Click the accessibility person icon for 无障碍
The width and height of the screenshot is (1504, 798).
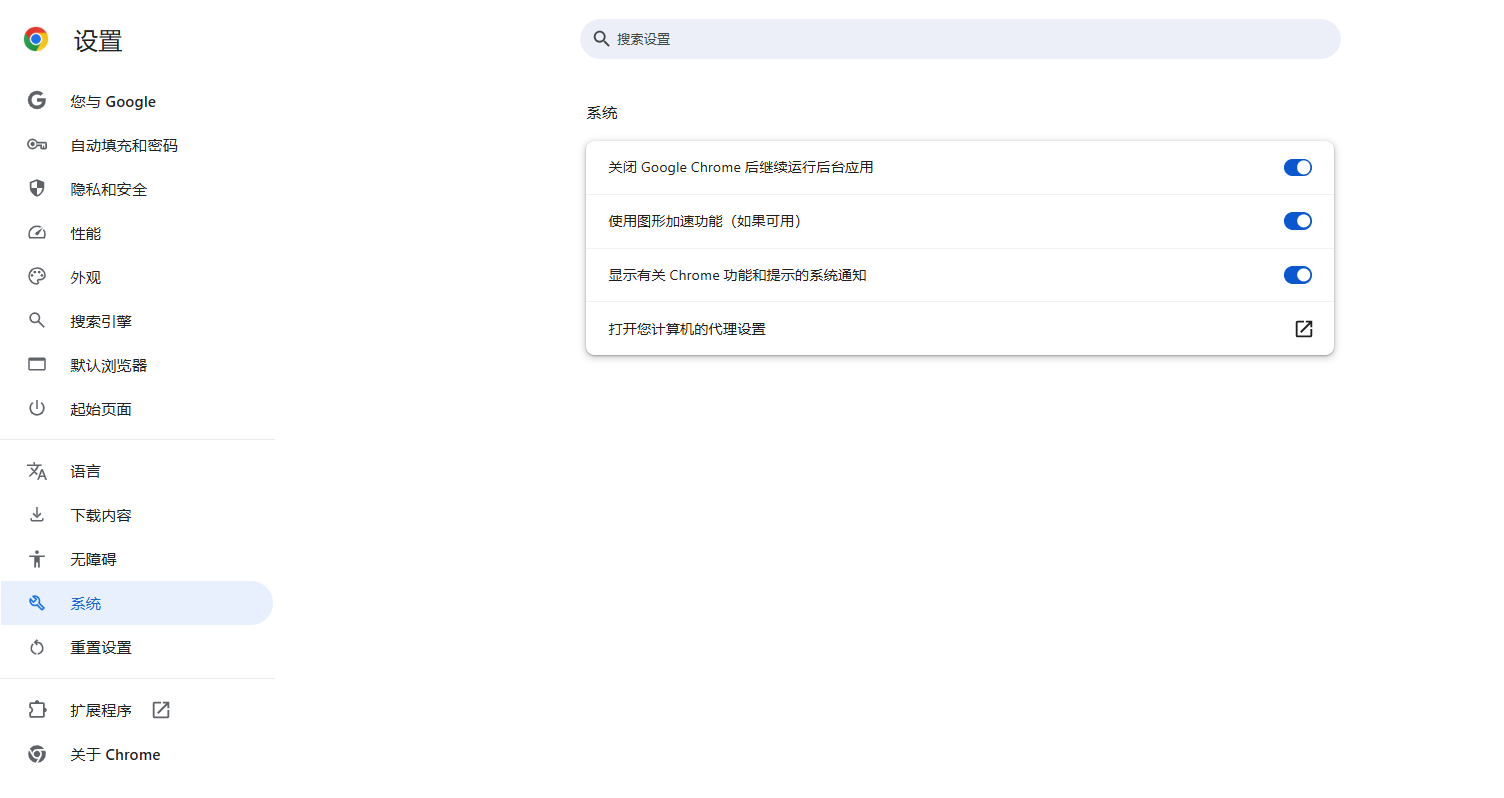[37, 559]
